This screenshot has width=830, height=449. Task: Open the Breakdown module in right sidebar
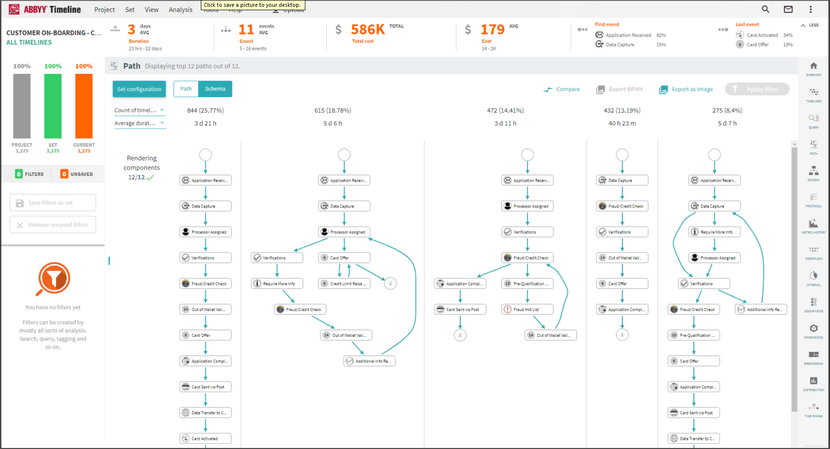tap(813, 357)
